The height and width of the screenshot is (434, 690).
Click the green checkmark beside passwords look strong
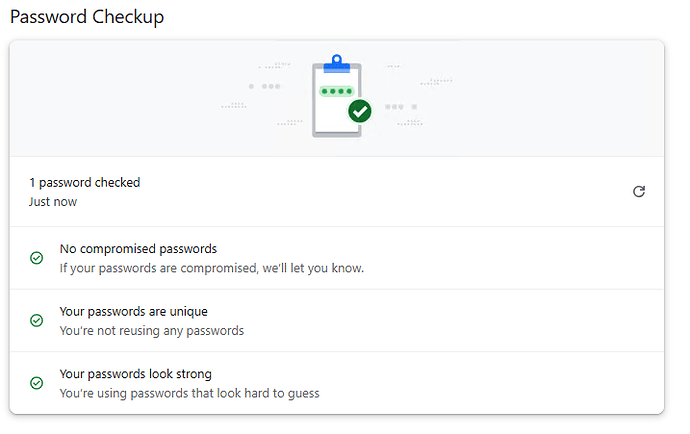click(x=37, y=383)
